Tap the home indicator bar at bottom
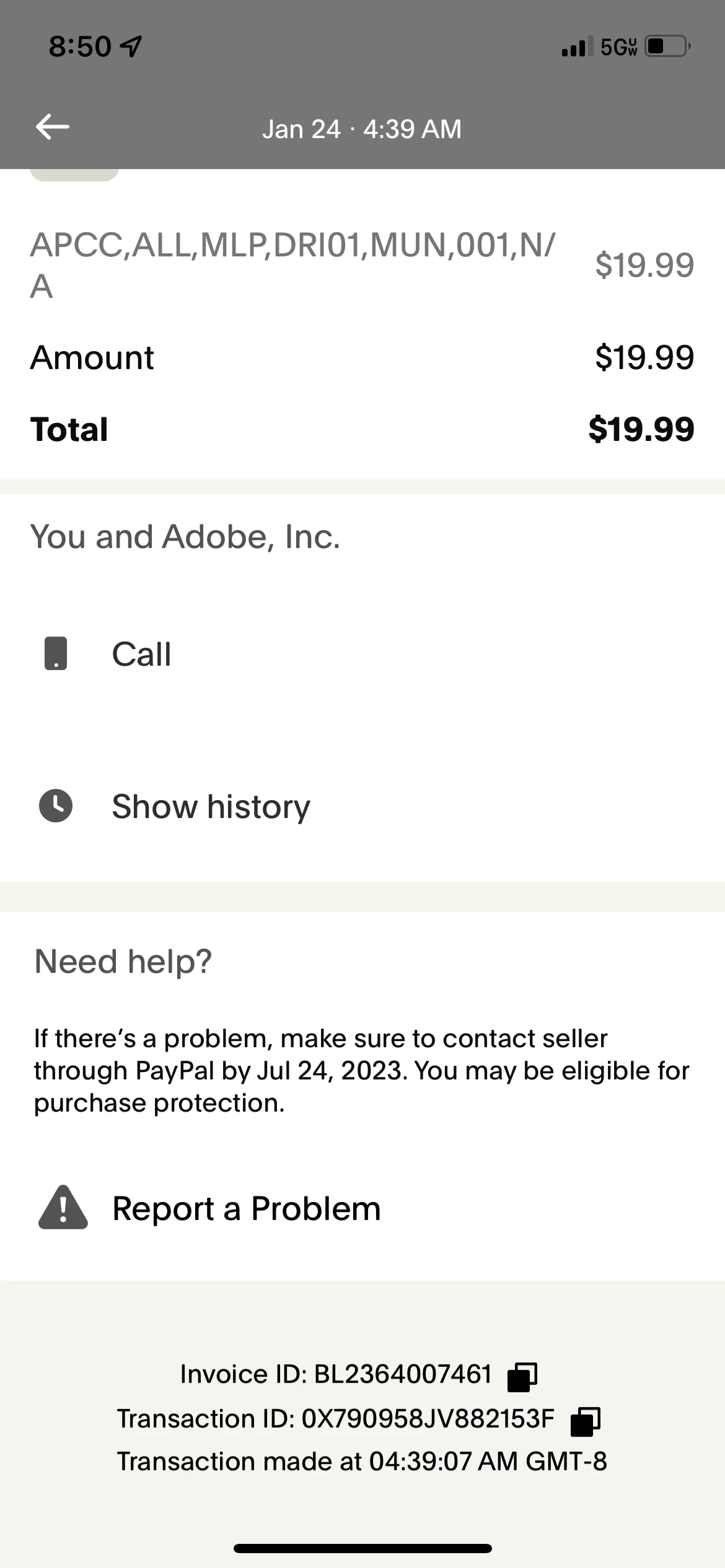This screenshot has height=1568, width=725. pos(362,1548)
